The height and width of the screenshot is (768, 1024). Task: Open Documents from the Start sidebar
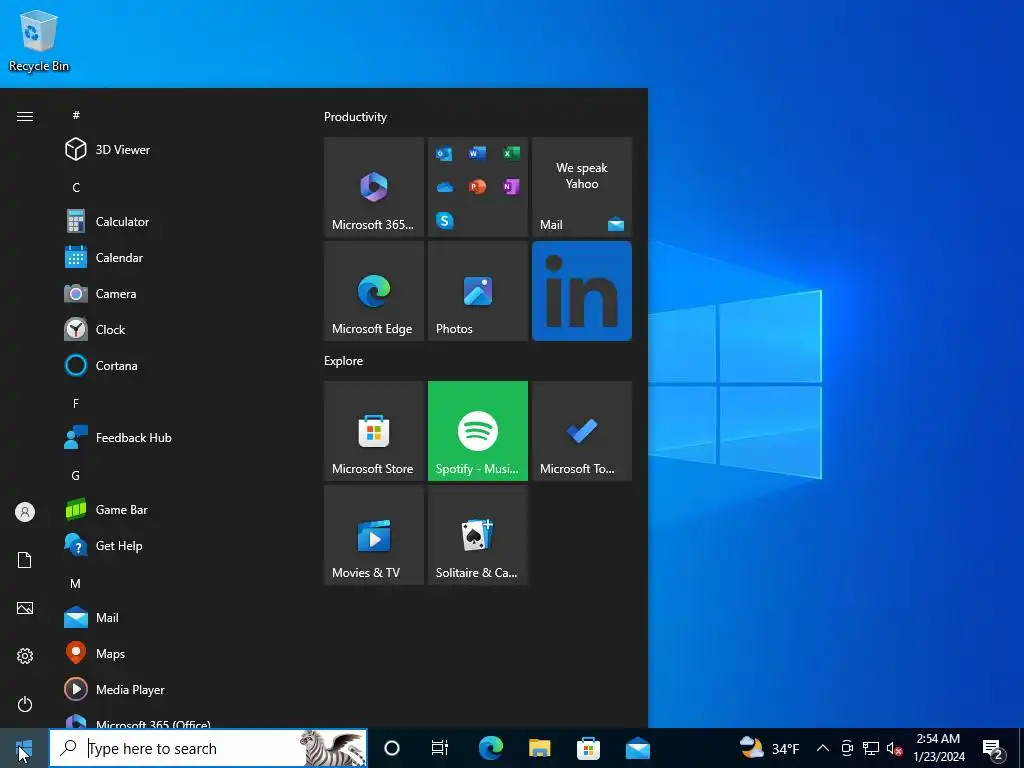pyautogui.click(x=25, y=560)
